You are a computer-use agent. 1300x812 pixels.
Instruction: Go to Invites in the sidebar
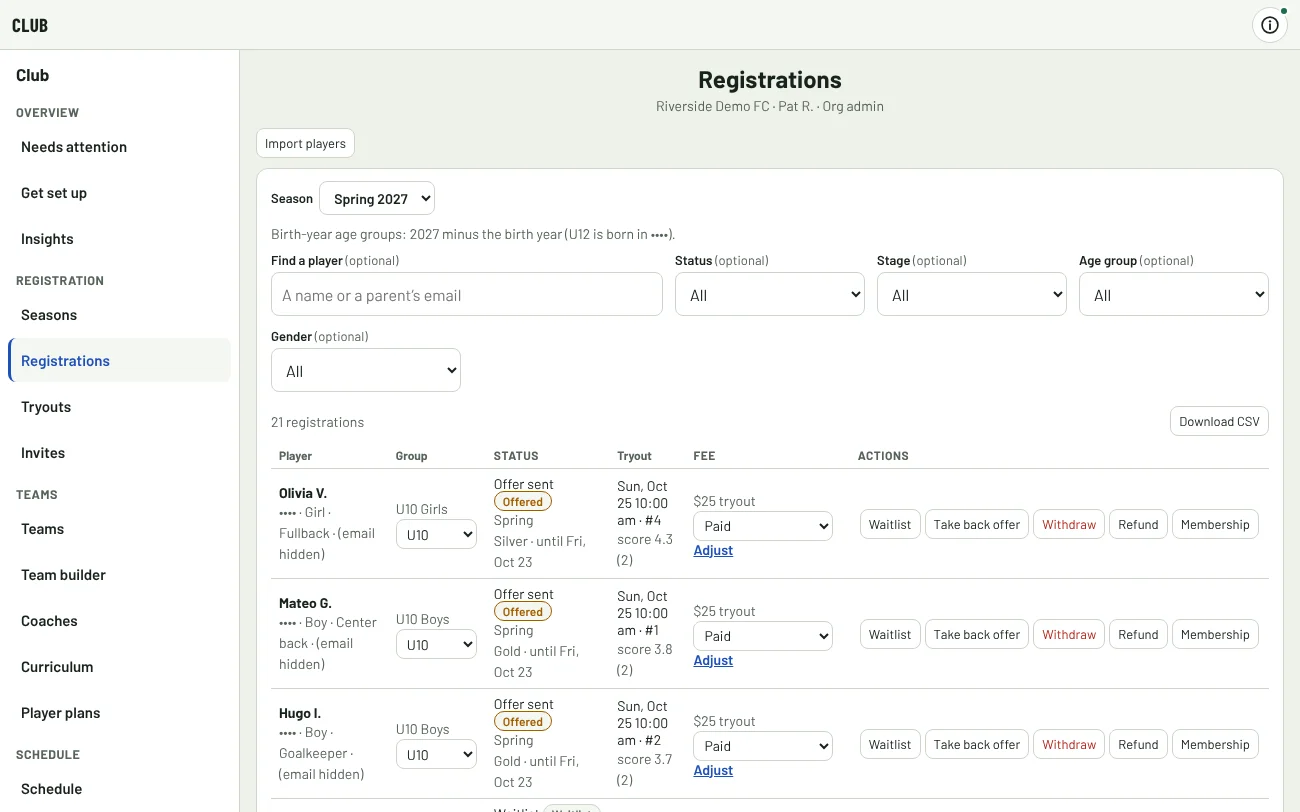point(119,453)
